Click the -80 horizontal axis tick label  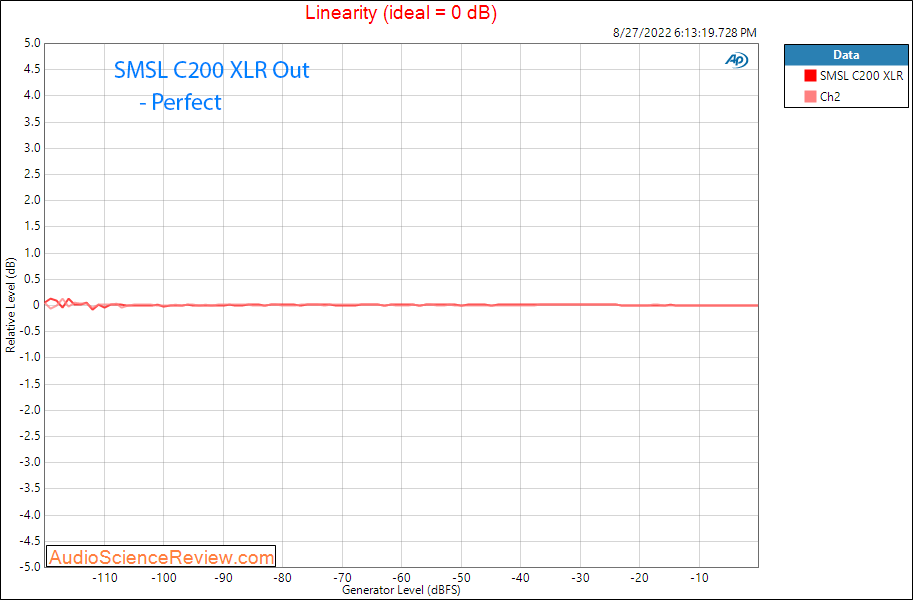point(283,578)
